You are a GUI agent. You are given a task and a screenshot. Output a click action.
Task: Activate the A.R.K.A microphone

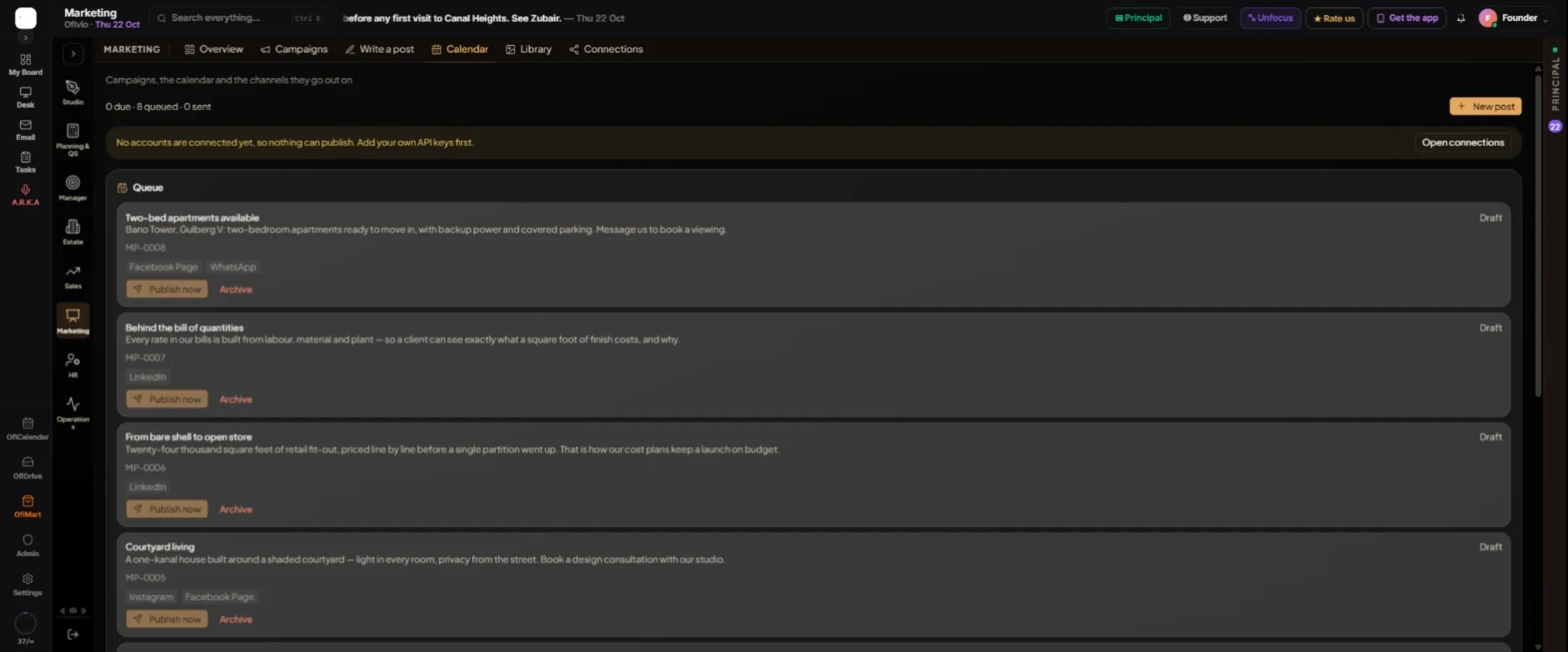coord(26,195)
